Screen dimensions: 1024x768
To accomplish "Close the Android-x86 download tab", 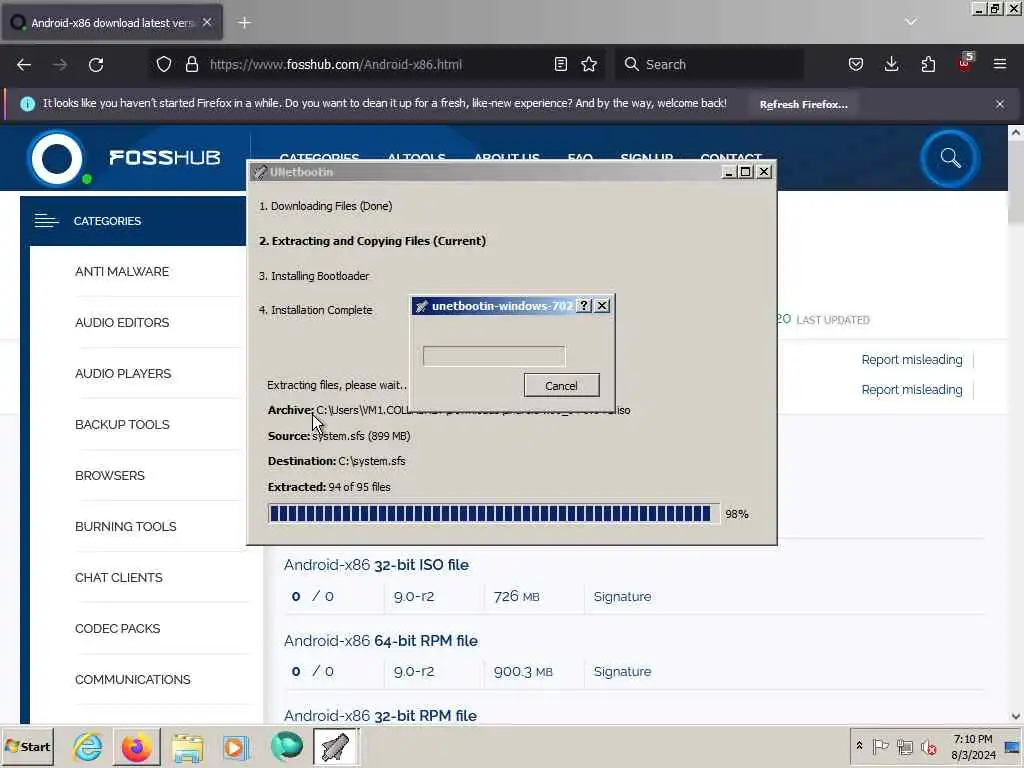I will pos(207,22).
